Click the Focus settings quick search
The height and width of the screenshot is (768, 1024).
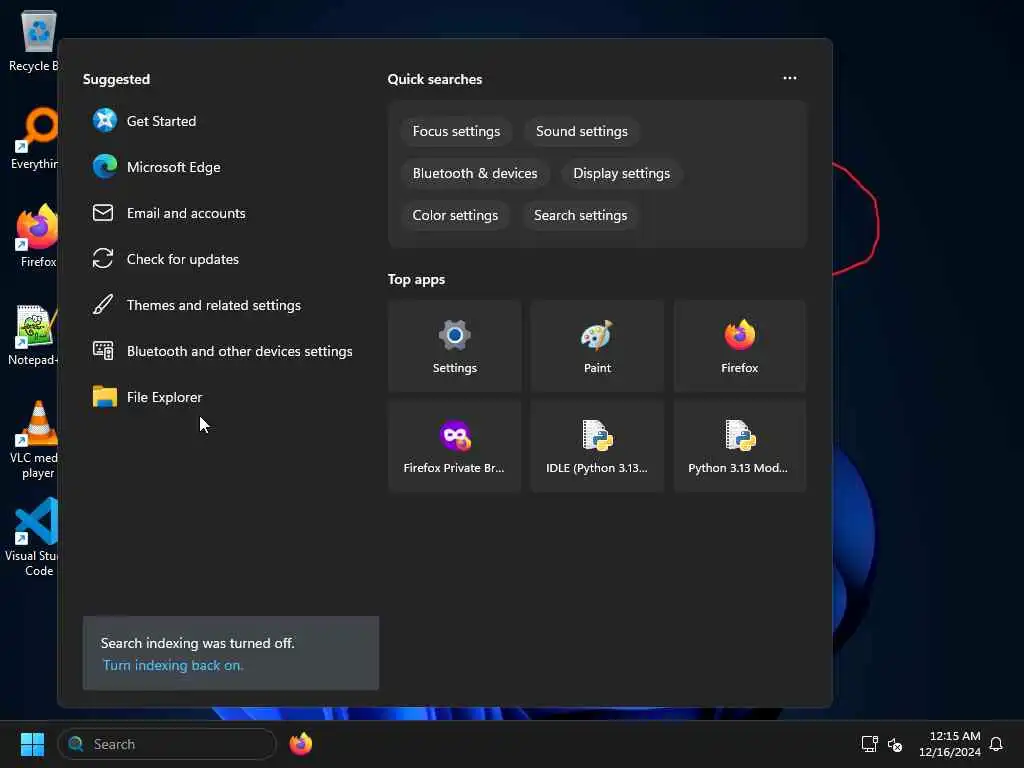pos(456,131)
